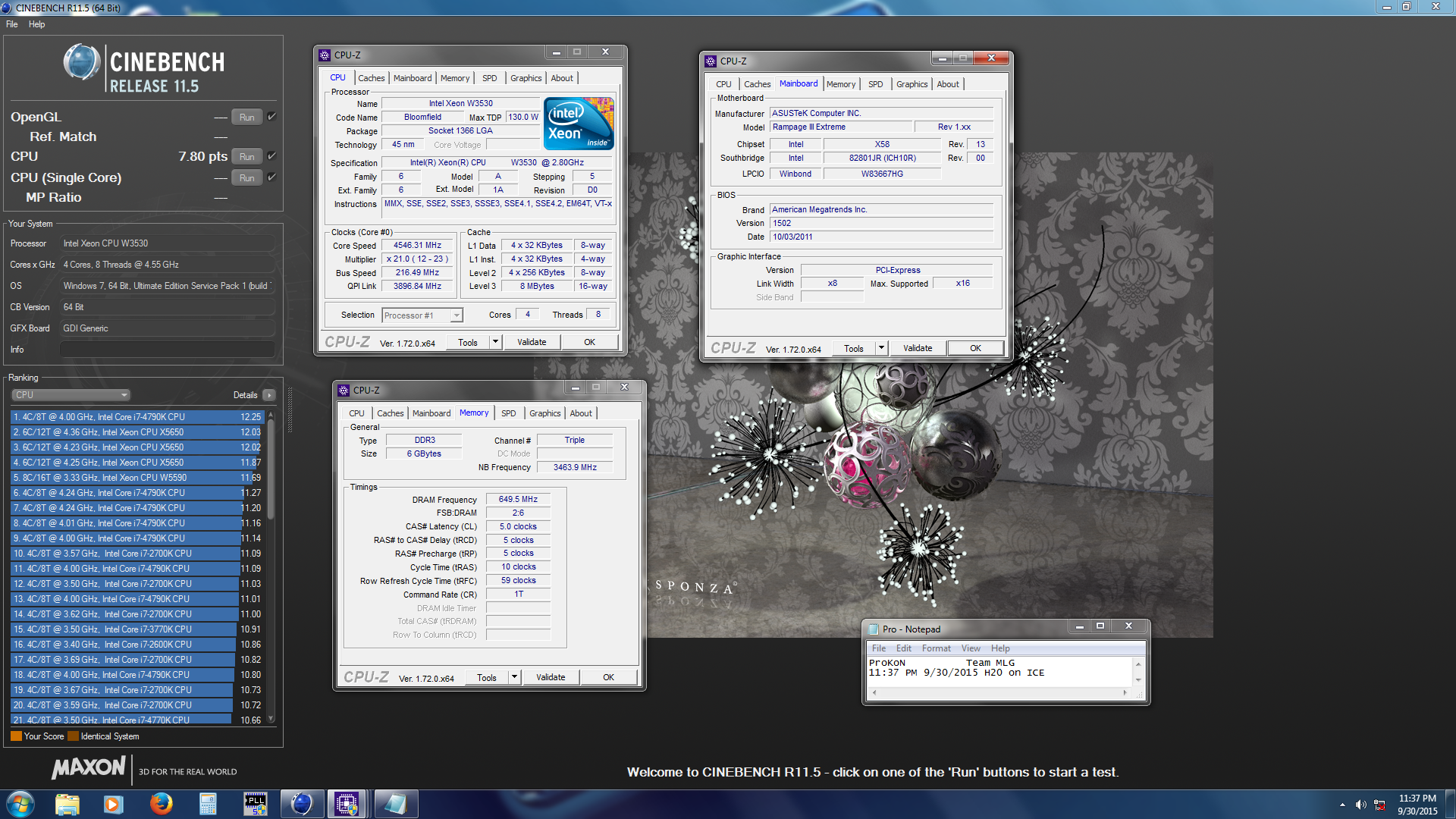Screen dimensions: 1456x819
Task: Open the calculator icon in the taskbar
Action: (208, 804)
